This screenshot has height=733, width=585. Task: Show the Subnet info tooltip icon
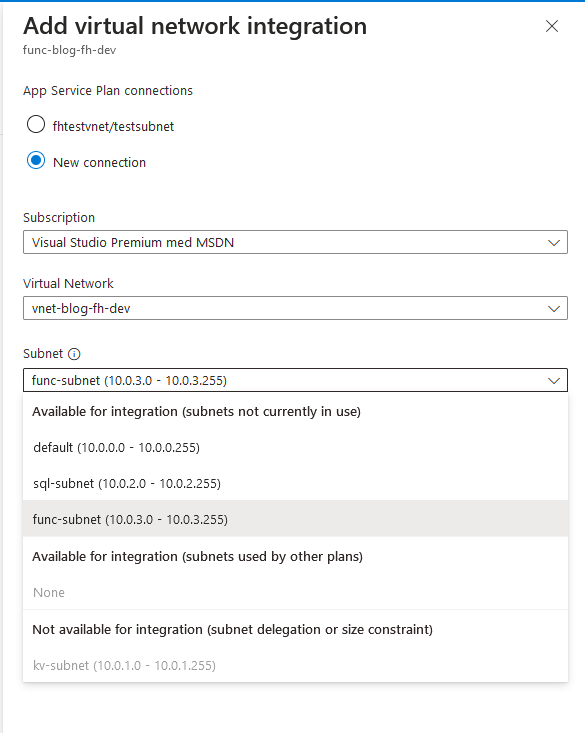74,354
